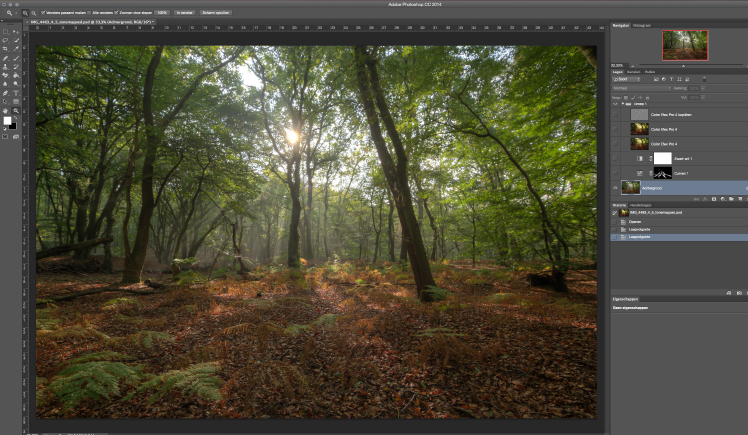This screenshot has height=435, width=748.
Task: Filter layers by type layers
Action: pos(672,79)
